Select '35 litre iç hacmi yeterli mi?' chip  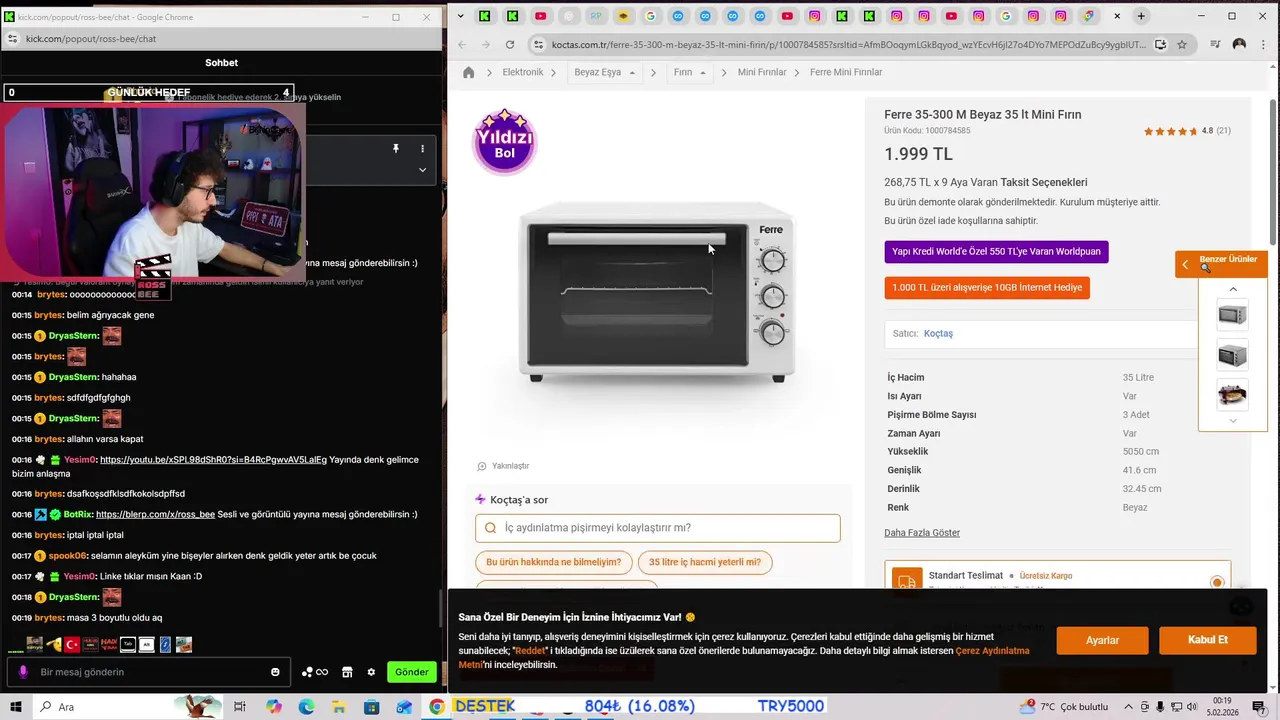coord(704,563)
